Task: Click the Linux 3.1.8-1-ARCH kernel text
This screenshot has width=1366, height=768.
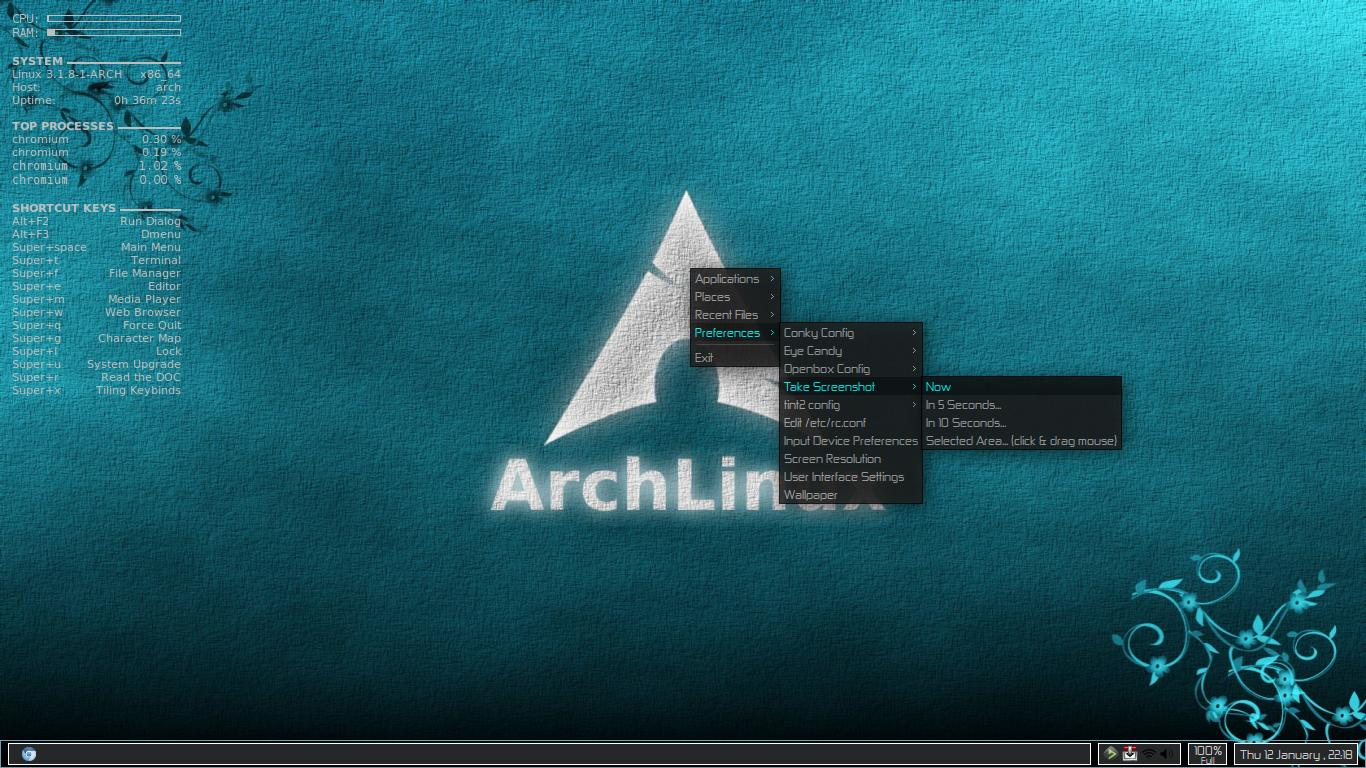Action: (x=67, y=74)
